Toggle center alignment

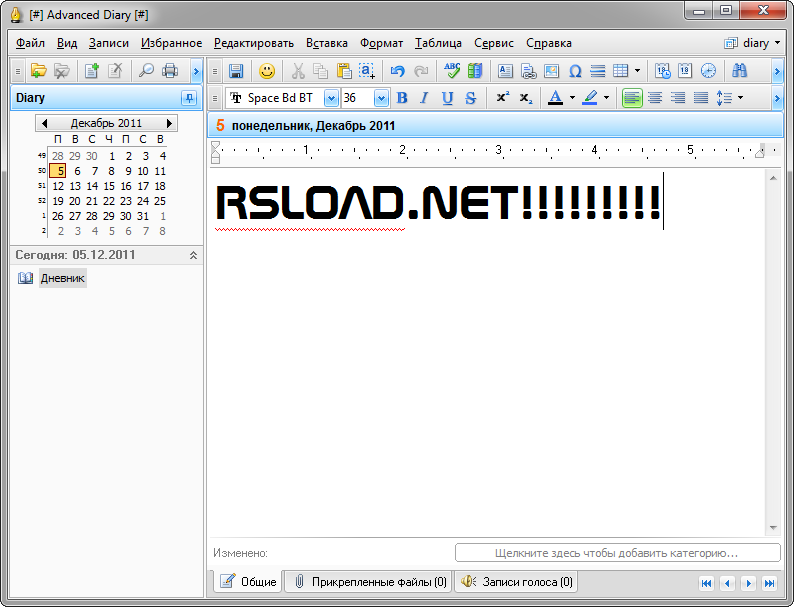(655, 98)
